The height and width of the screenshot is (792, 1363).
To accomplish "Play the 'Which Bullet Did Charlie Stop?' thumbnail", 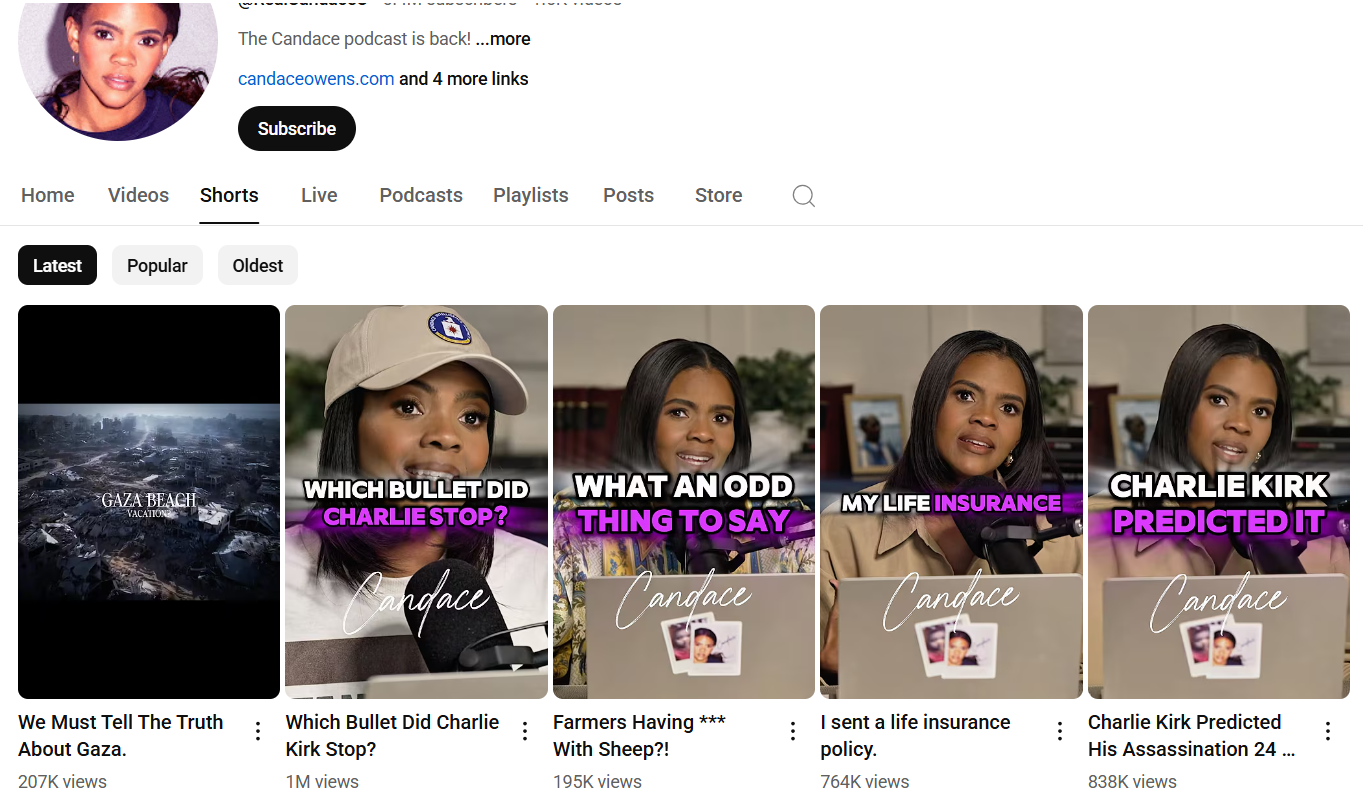I will [x=416, y=502].
